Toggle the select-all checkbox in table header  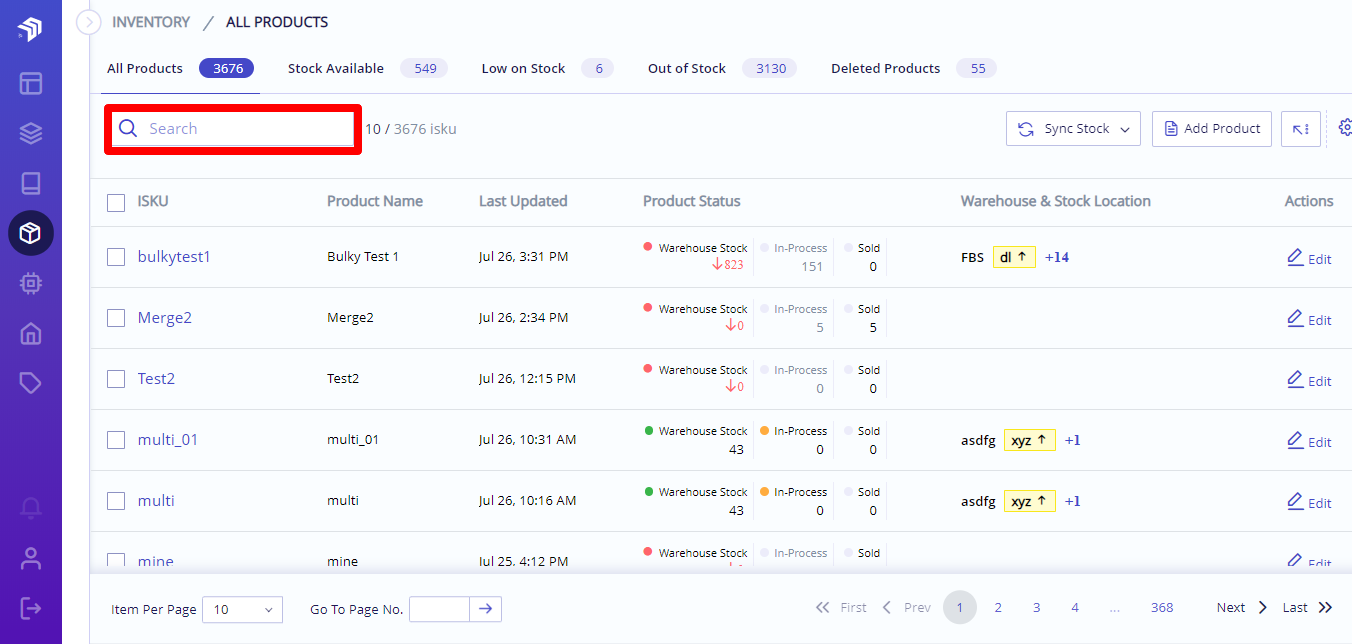[115, 201]
